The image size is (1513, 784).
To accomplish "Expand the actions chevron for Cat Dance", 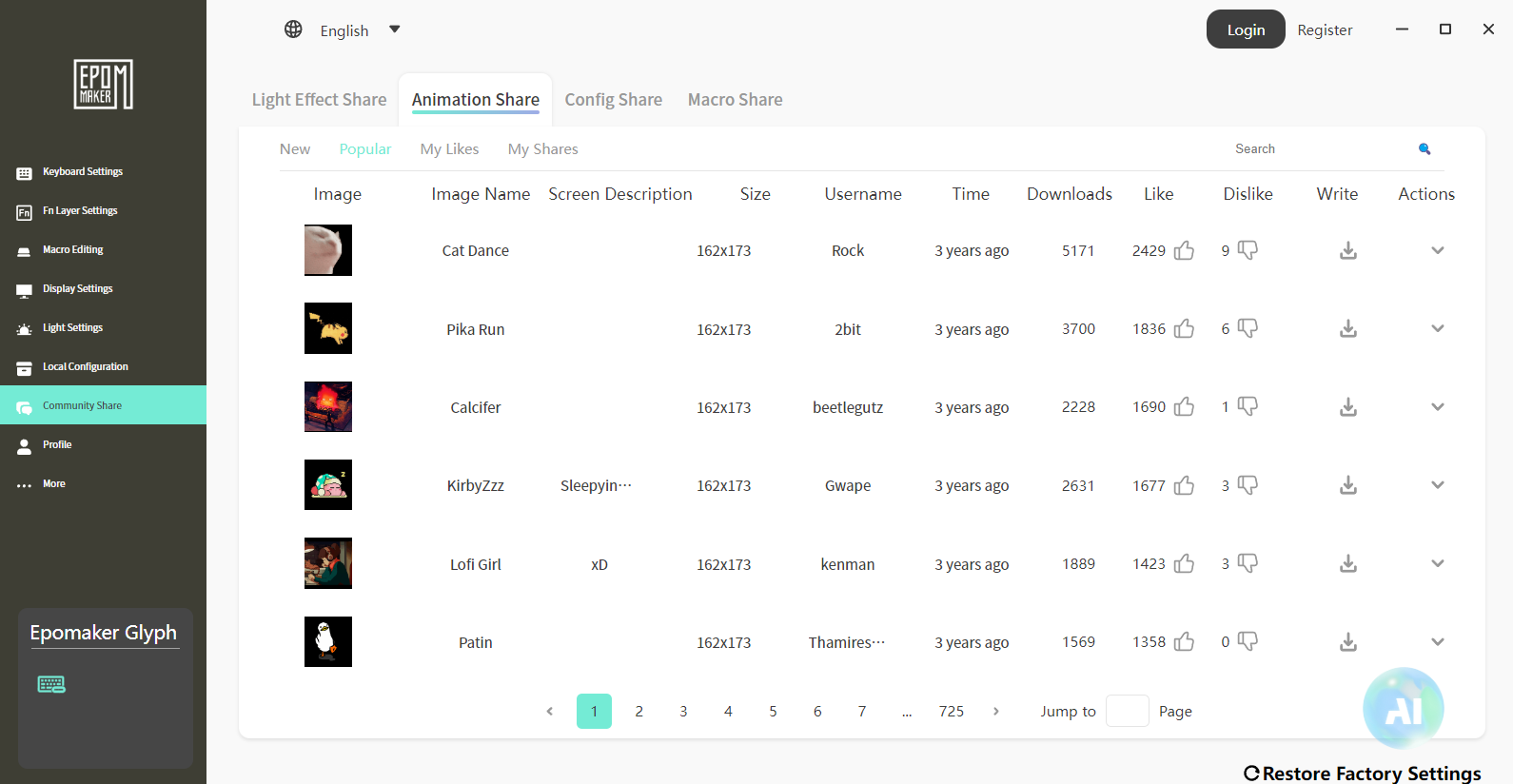I will tap(1437, 250).
